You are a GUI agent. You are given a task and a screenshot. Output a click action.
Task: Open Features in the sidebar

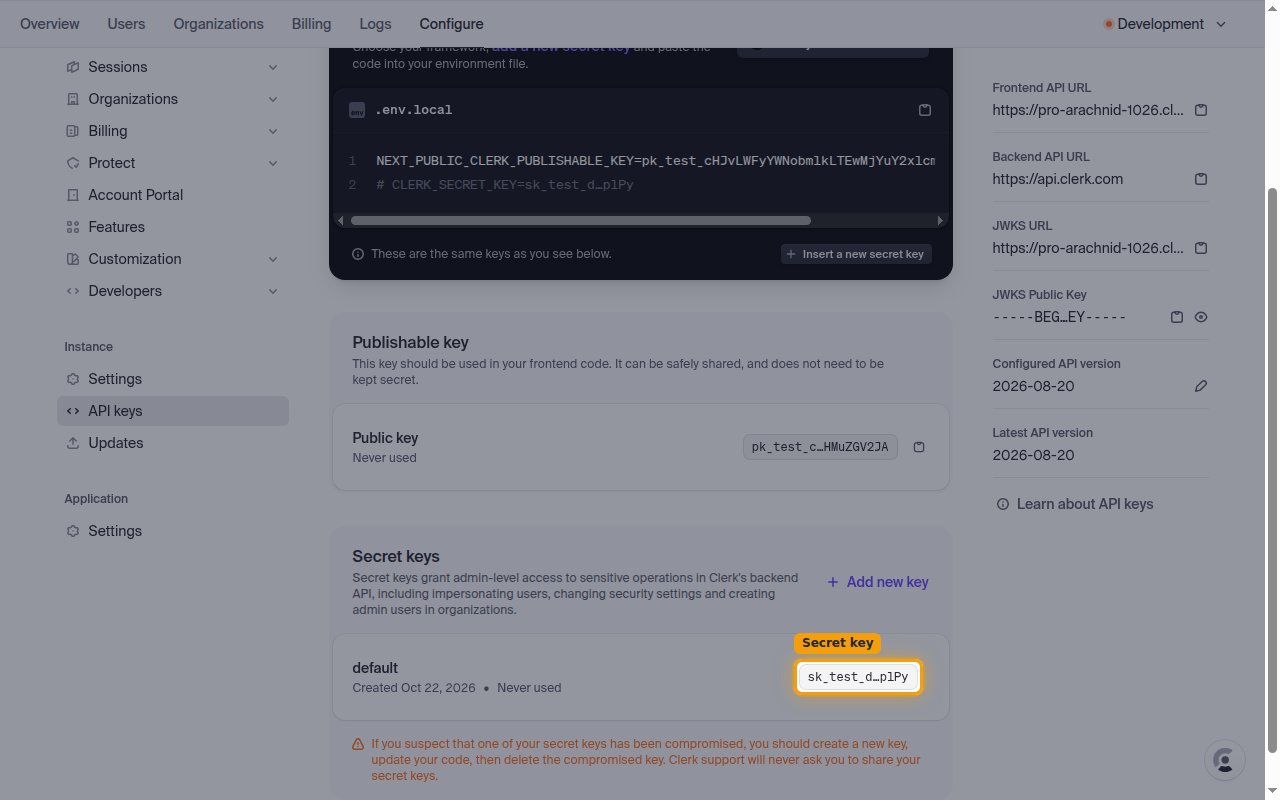point(173,227)
